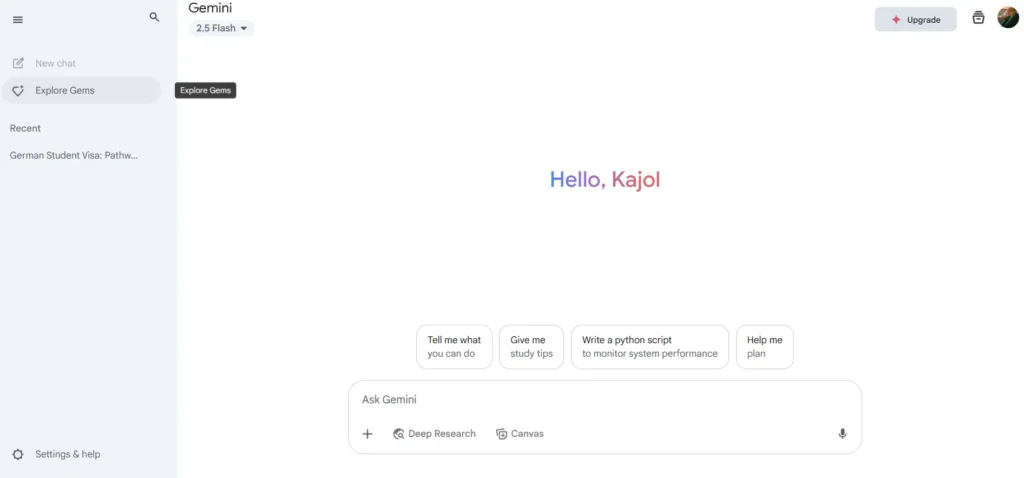Open the search magnifier icon in sidebar
1024x478 pixels.
coord(154,17)
